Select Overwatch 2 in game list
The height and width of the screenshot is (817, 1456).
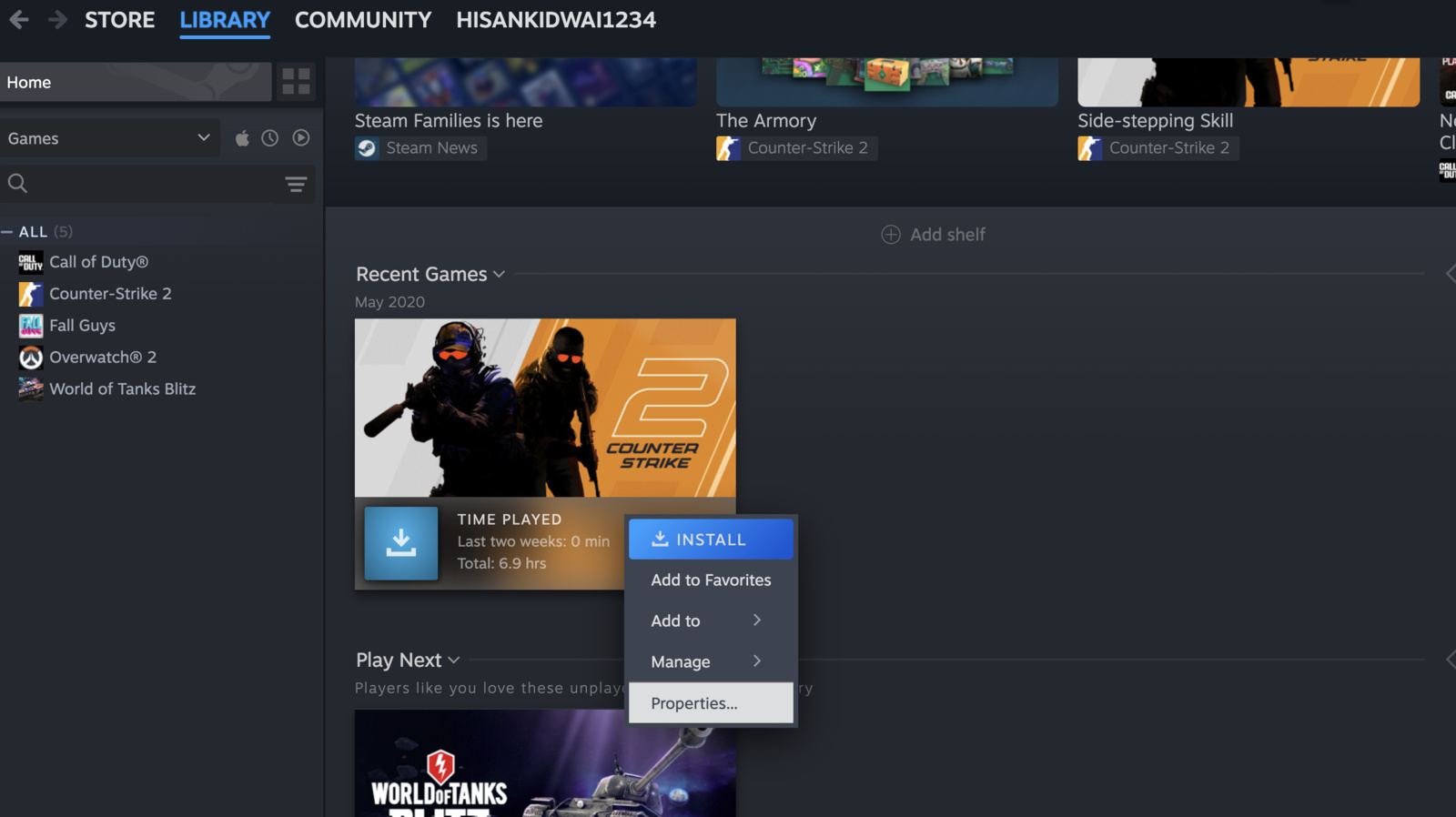pos(103,358)
